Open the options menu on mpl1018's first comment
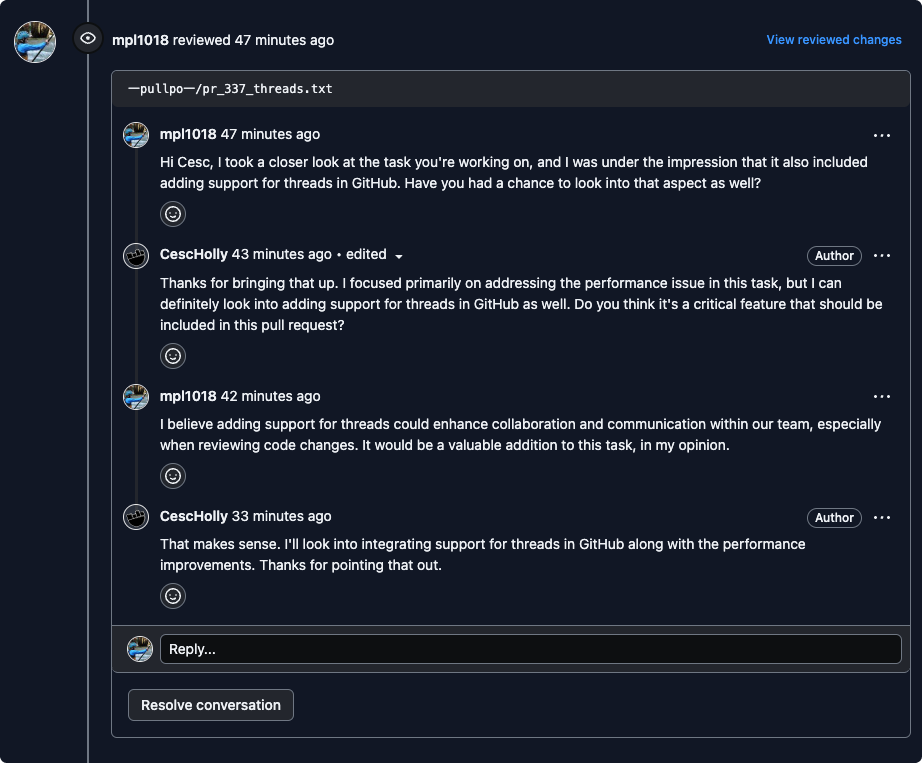Image resolution: width=922 pixels, height=763 pixels. [882, 135]
